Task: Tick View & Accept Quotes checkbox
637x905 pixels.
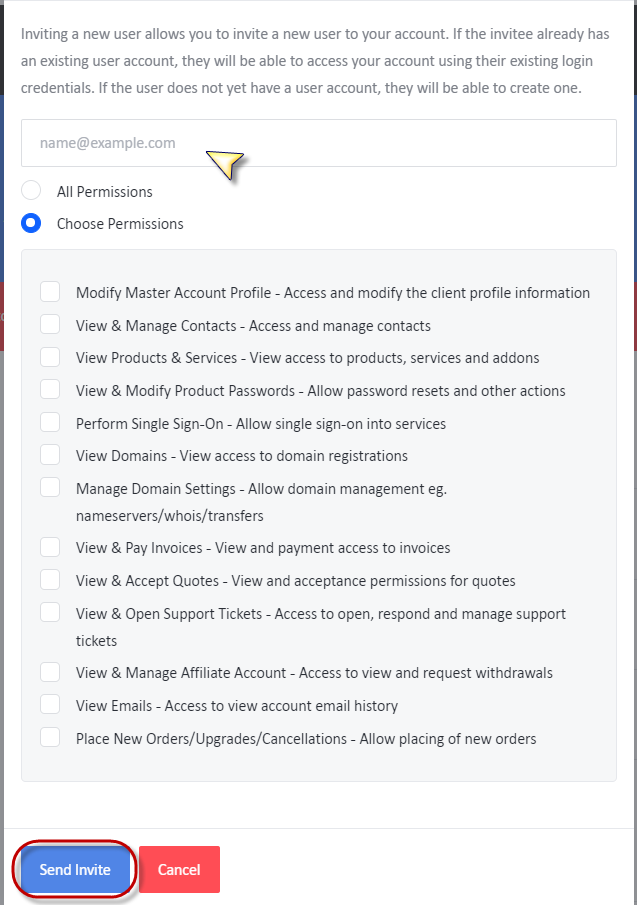Action: point(50,579)
